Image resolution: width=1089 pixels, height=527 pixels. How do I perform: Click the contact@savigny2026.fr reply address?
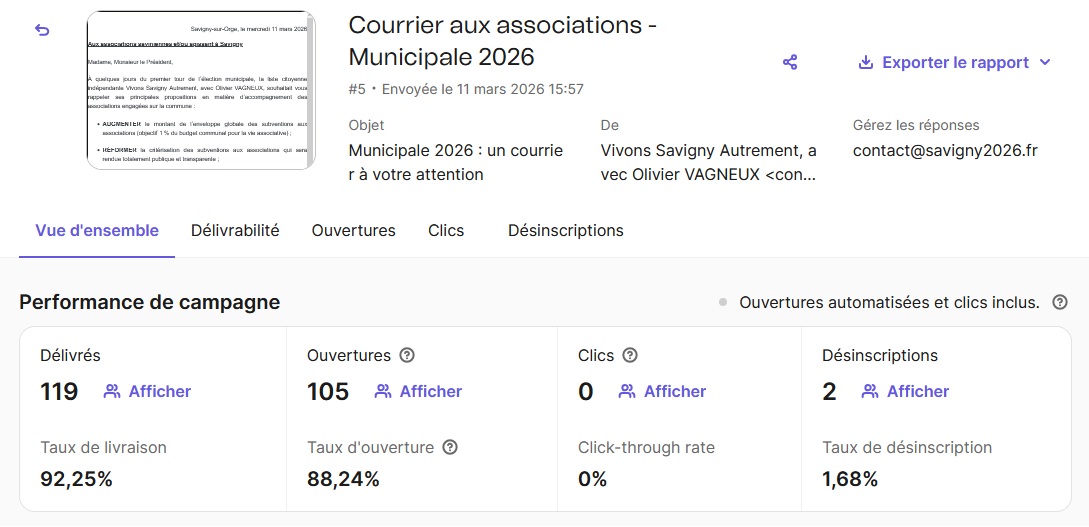[x=945, y=151]
